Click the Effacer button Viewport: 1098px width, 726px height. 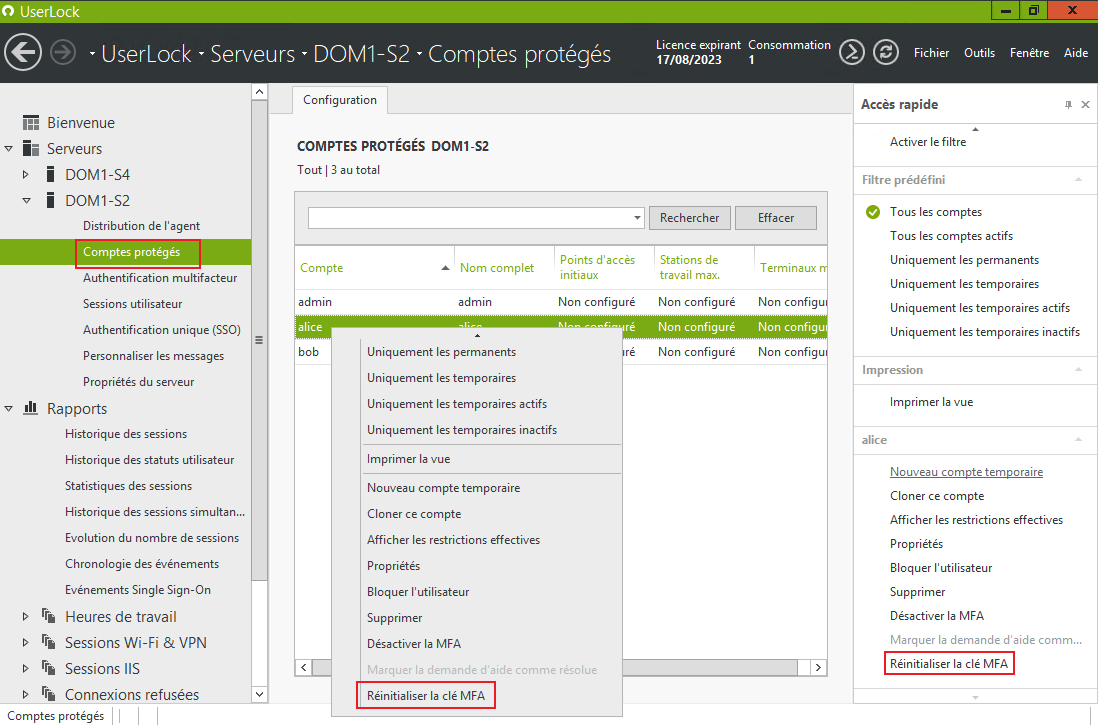coord(776,218)
